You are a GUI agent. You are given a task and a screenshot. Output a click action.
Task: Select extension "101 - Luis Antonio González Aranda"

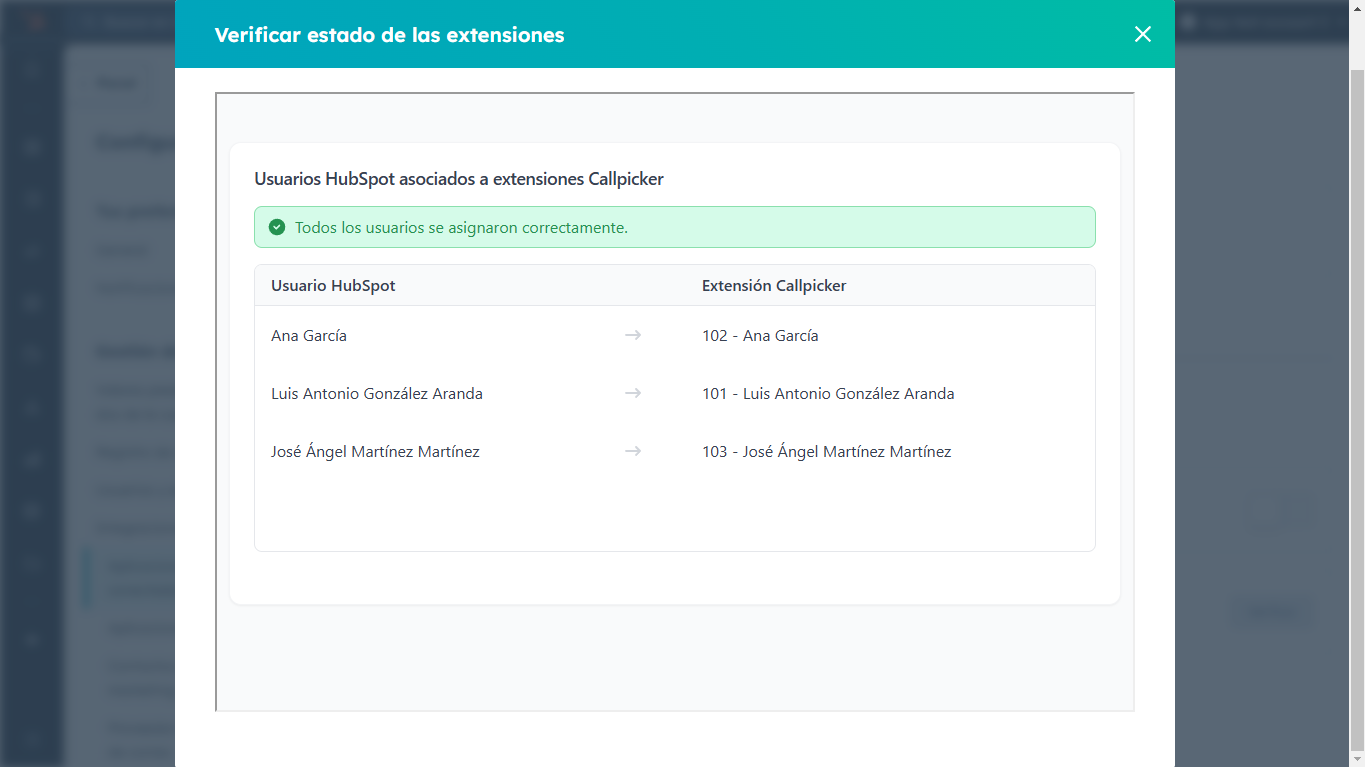828,394
